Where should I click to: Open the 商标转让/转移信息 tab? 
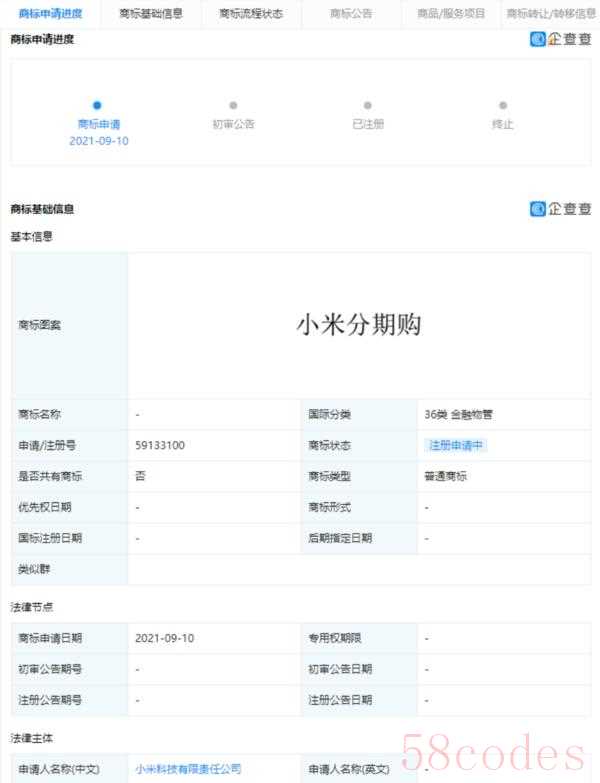551,13
